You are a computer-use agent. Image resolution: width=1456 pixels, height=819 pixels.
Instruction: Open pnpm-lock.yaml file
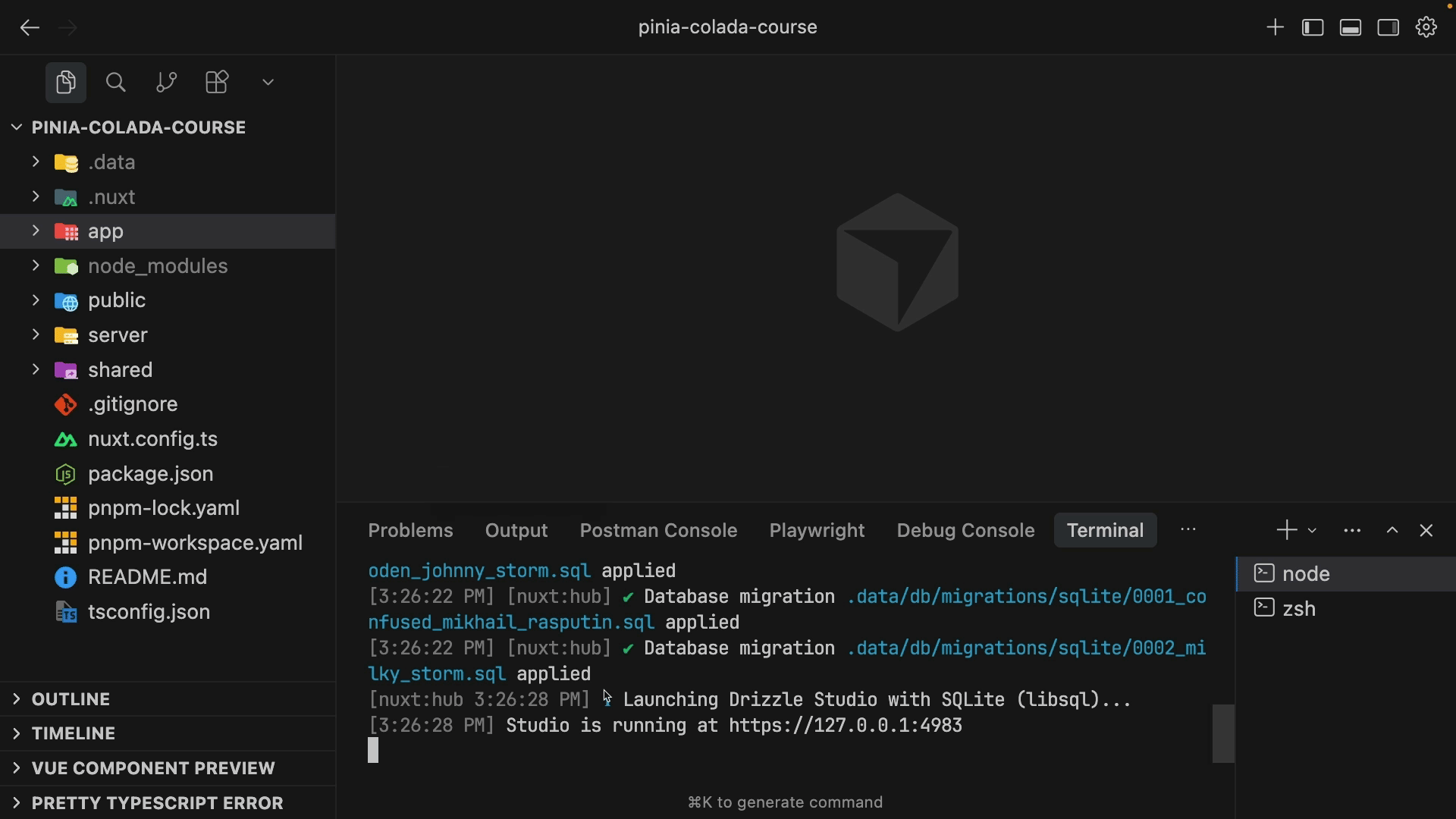point(168,508)
